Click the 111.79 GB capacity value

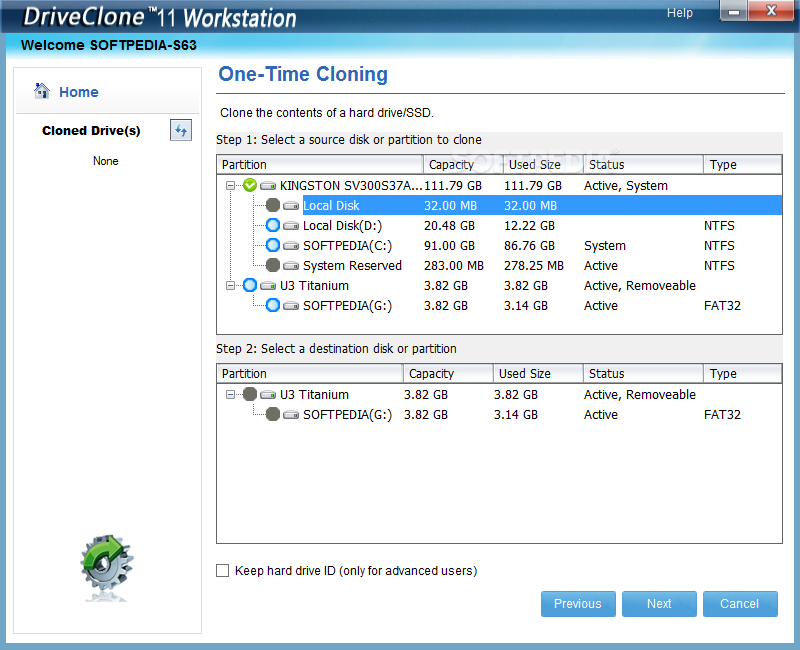pos(453,186)
